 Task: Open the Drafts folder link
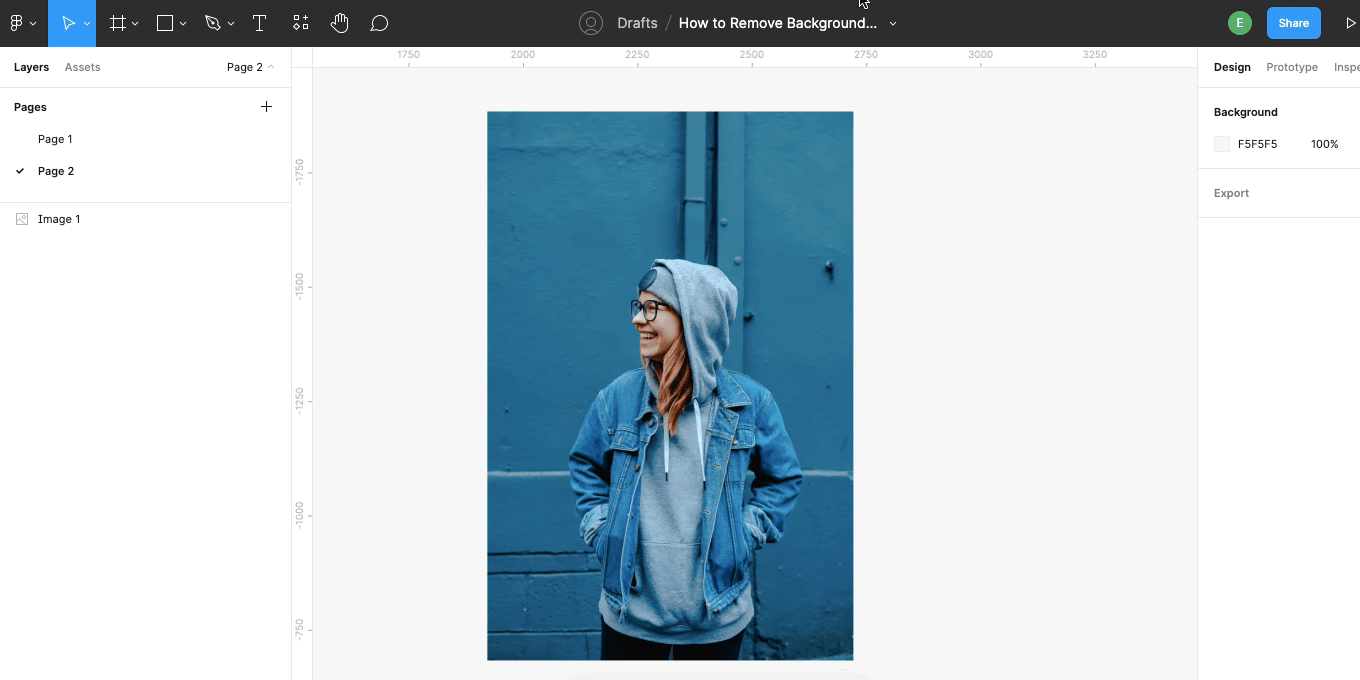(x=637, y=23)
